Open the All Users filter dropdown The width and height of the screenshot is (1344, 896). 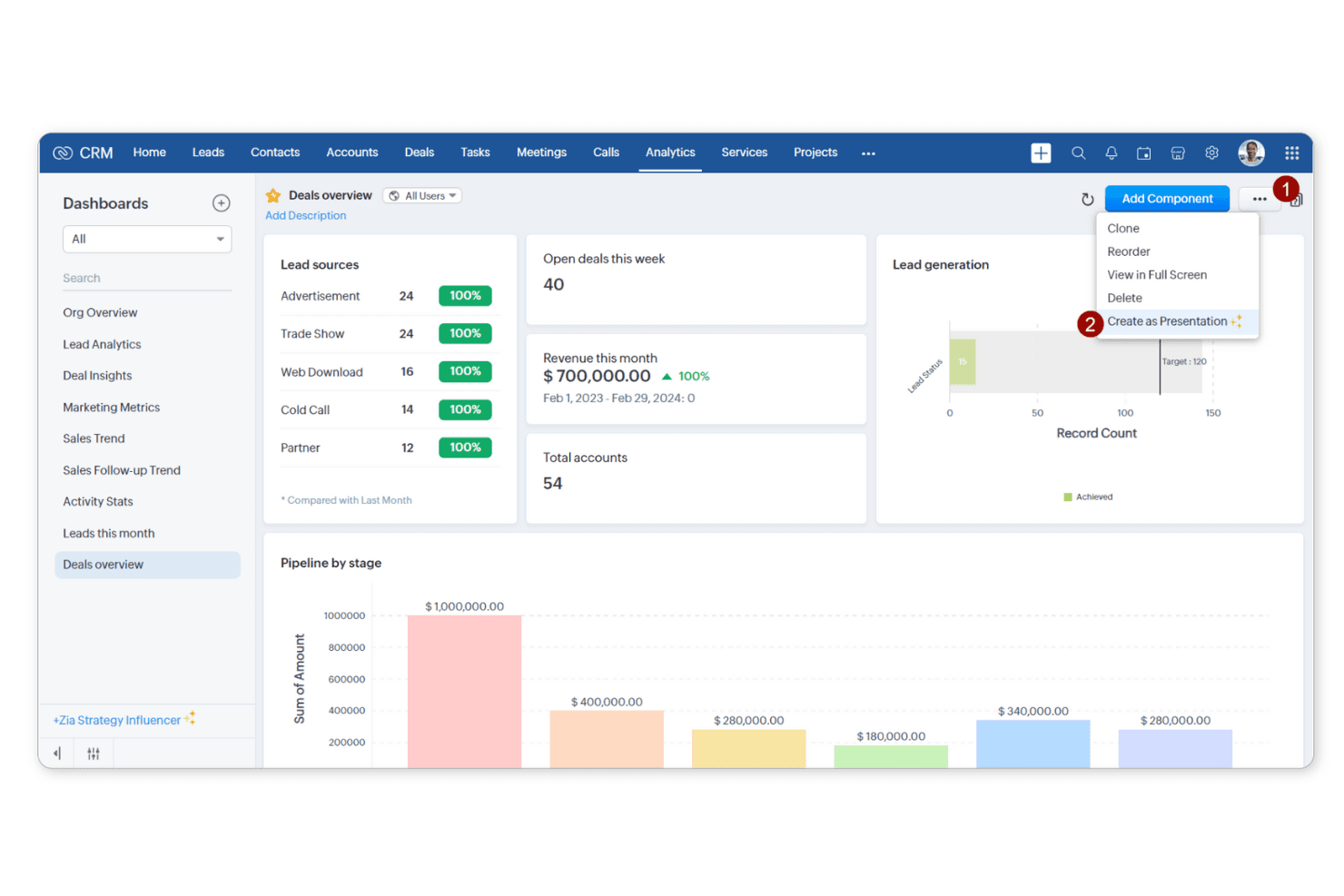coord(422,196)
